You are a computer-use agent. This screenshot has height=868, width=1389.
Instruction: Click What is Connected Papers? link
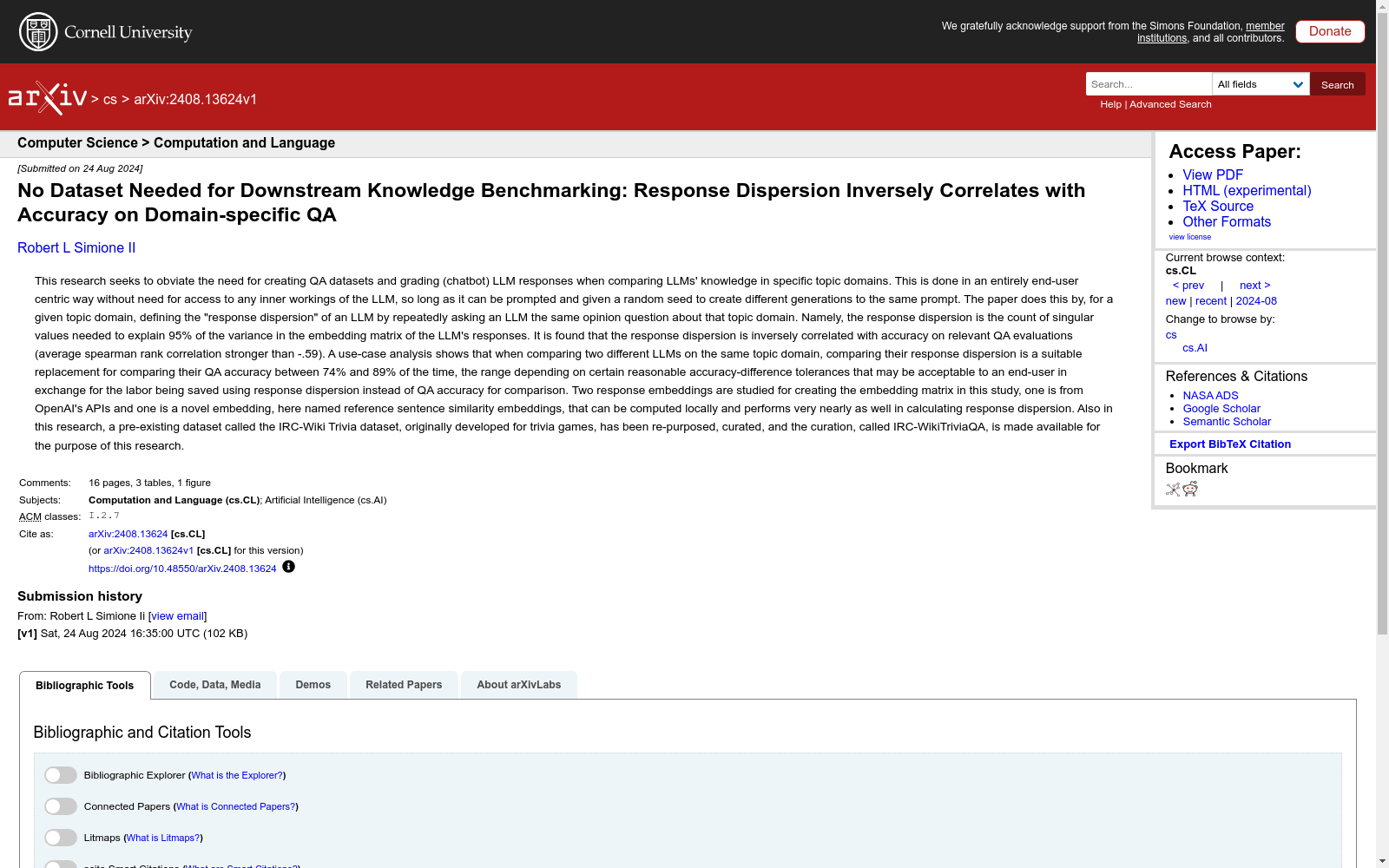coord(236,807)
